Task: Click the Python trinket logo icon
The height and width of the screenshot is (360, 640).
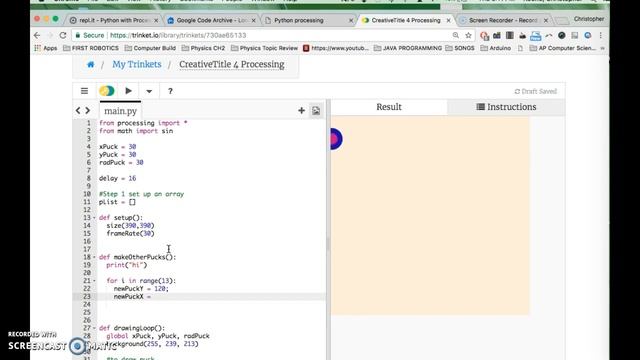Action: (x=107, y=91)
